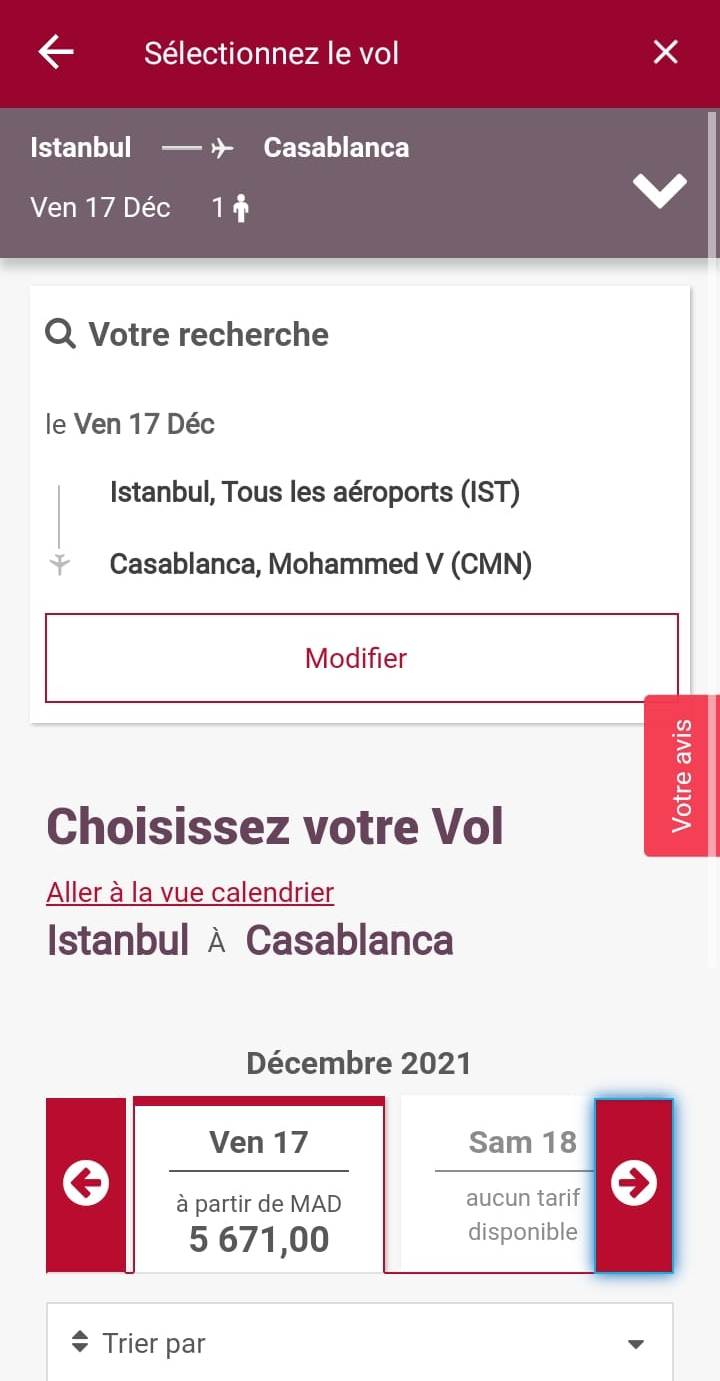Click the small plane icon in the search card

[x=60, y=565]
